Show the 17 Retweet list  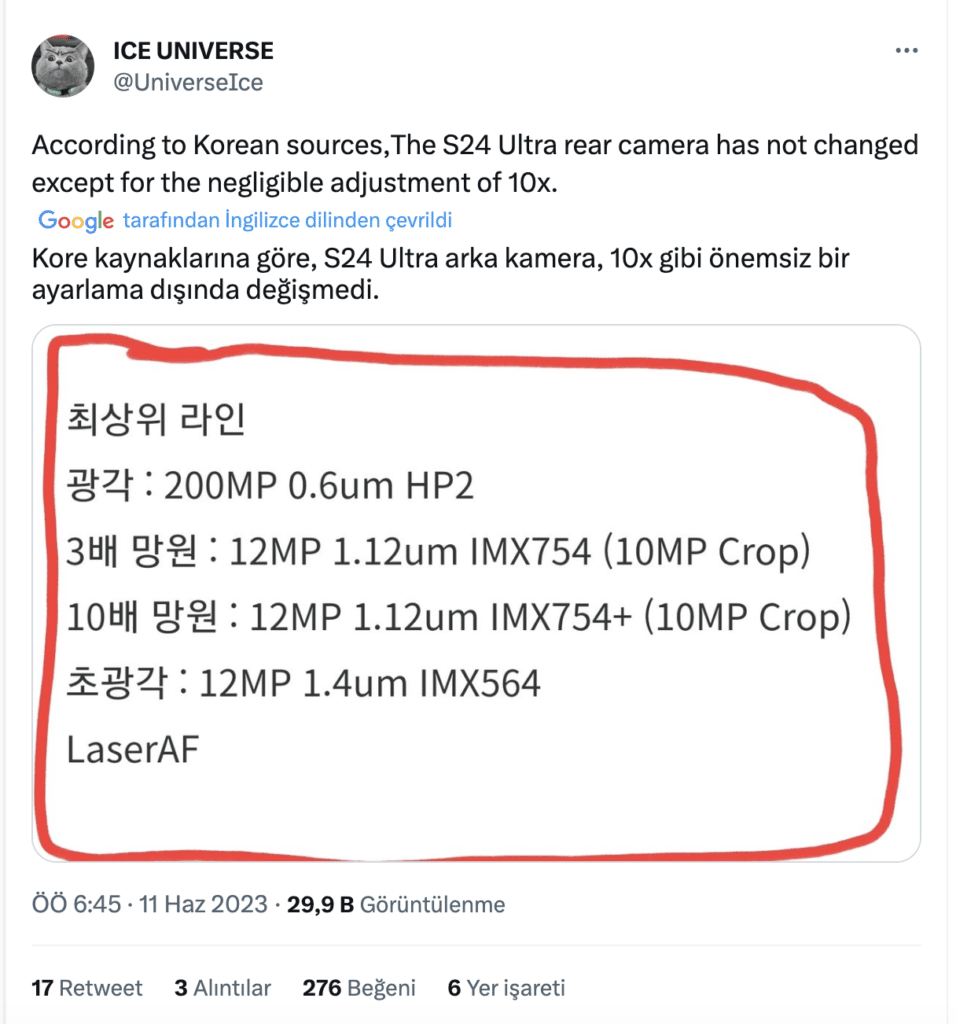pyautogui.click(x=87, y=988)
